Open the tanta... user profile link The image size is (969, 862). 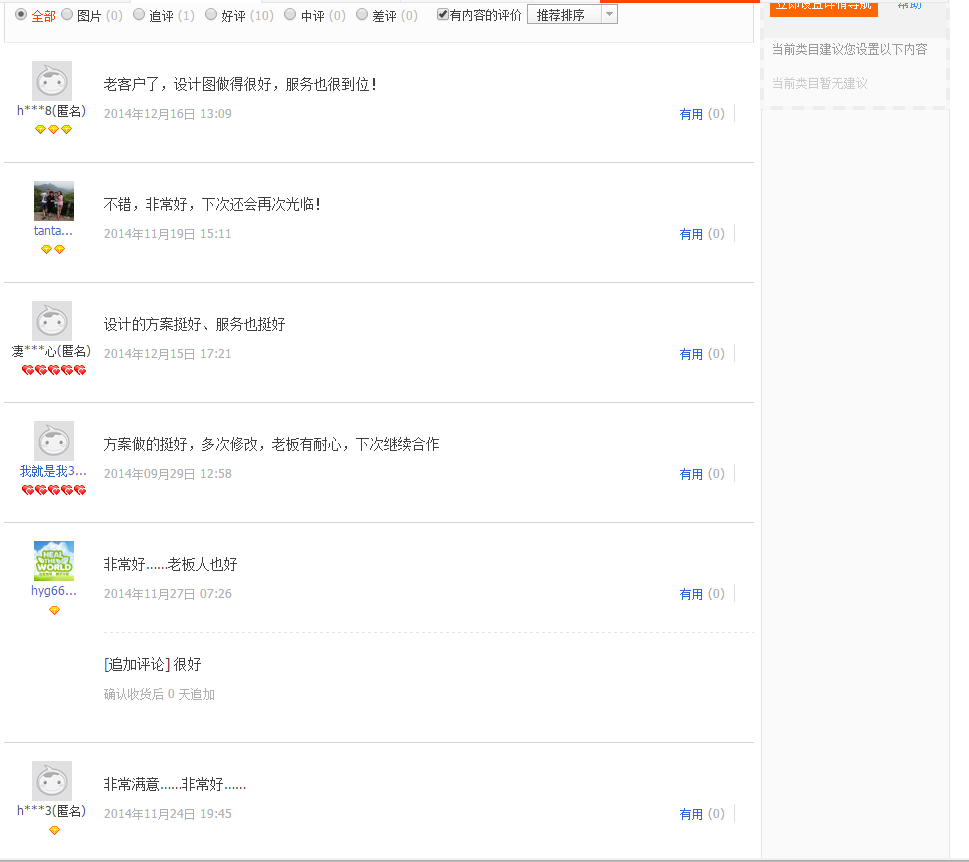(53, 231)
